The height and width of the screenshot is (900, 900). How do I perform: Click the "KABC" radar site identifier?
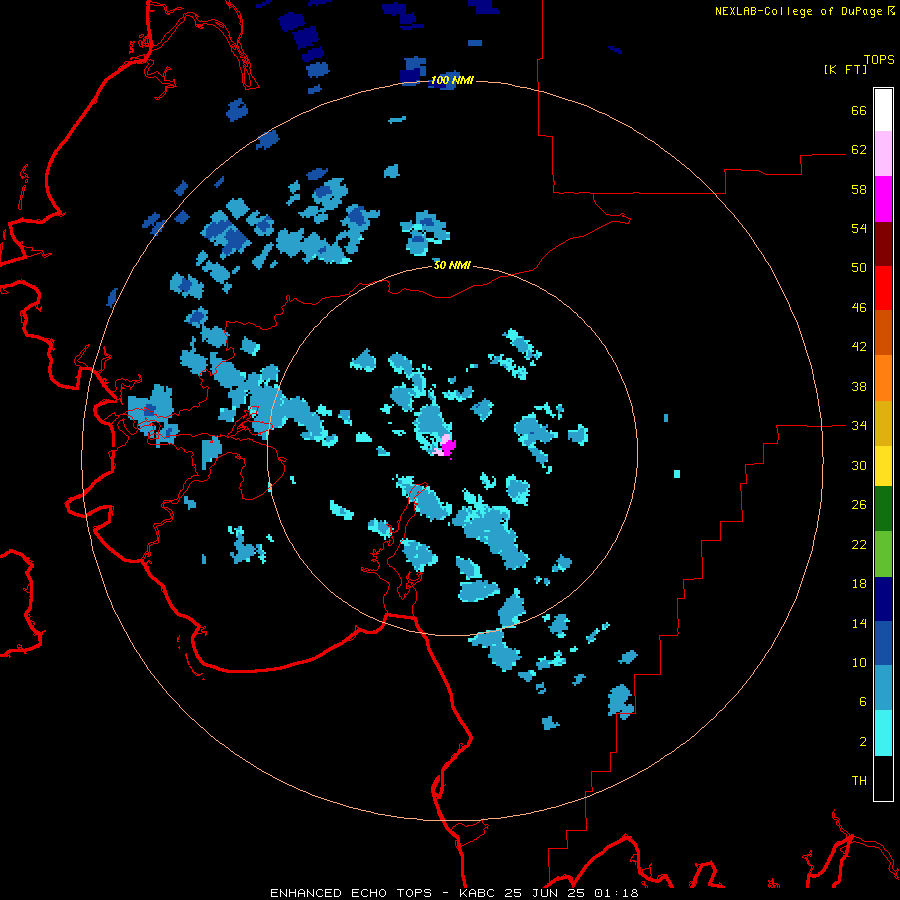478,893
